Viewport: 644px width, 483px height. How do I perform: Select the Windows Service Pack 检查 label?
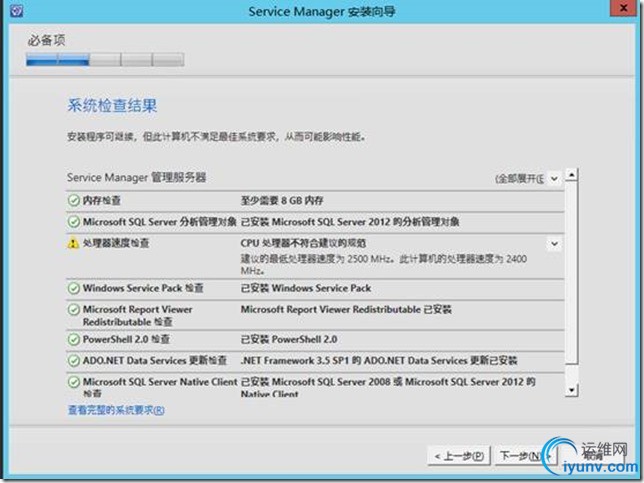[143, 288]
